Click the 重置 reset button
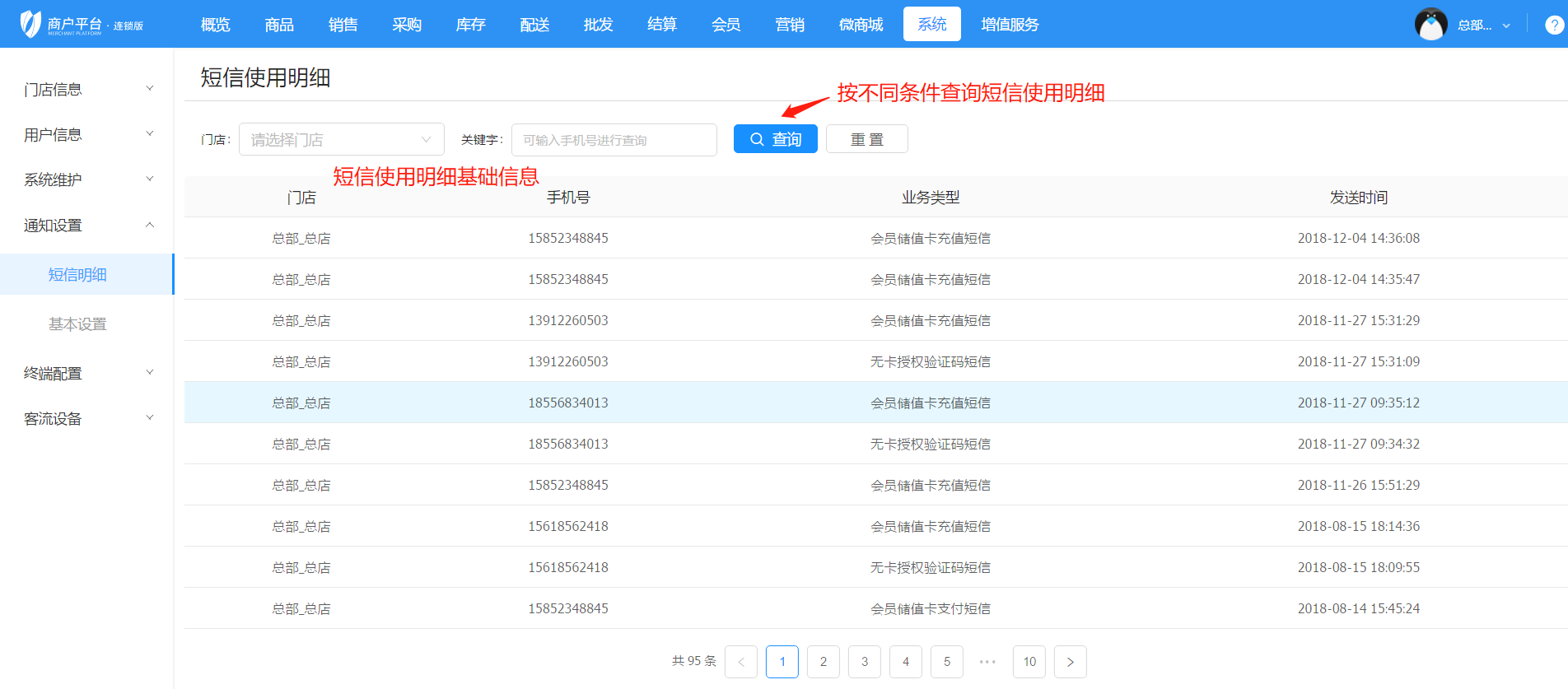1568x689 pixels. click(866, 139)
